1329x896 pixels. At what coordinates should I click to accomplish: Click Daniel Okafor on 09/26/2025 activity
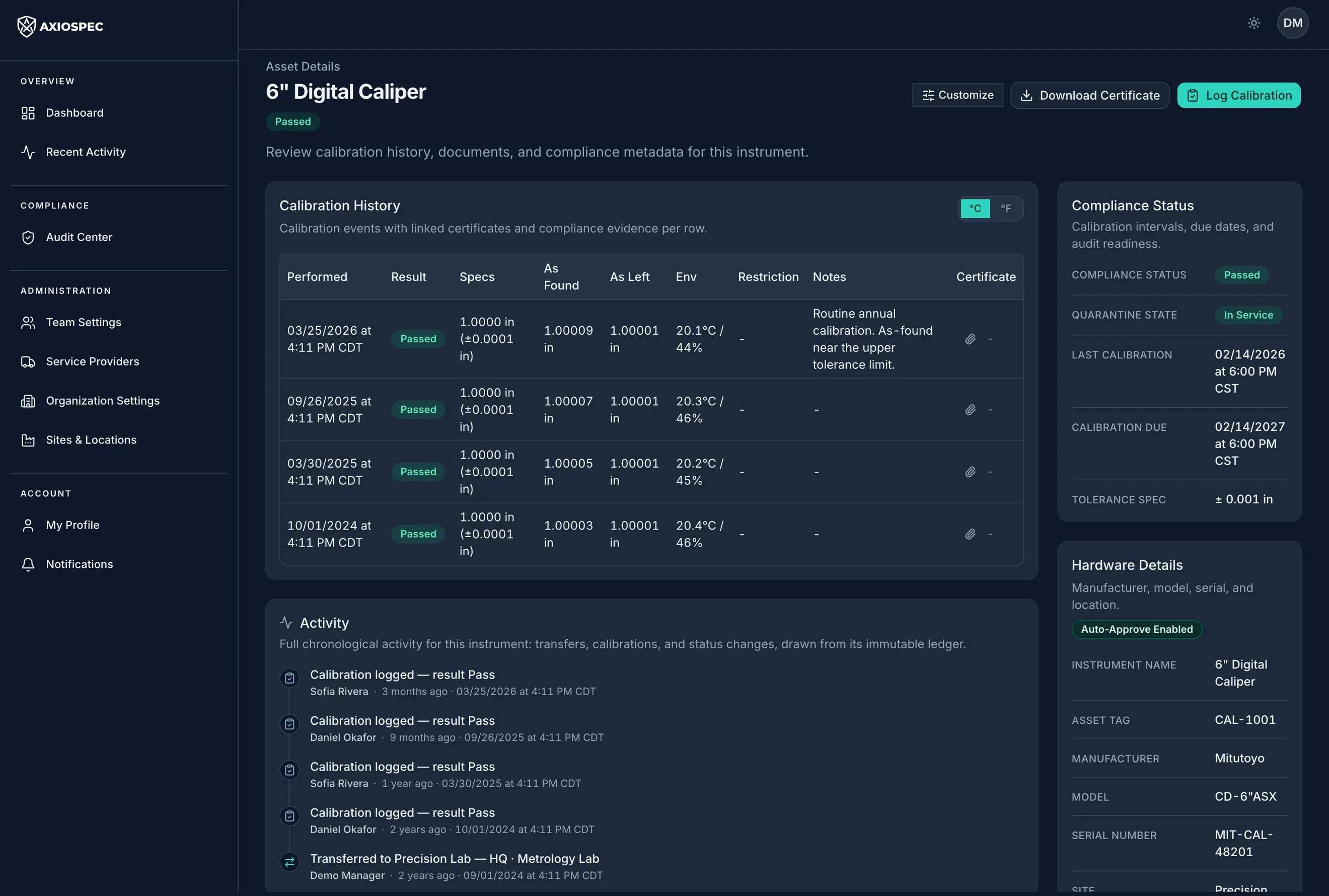tap(343, 738)
